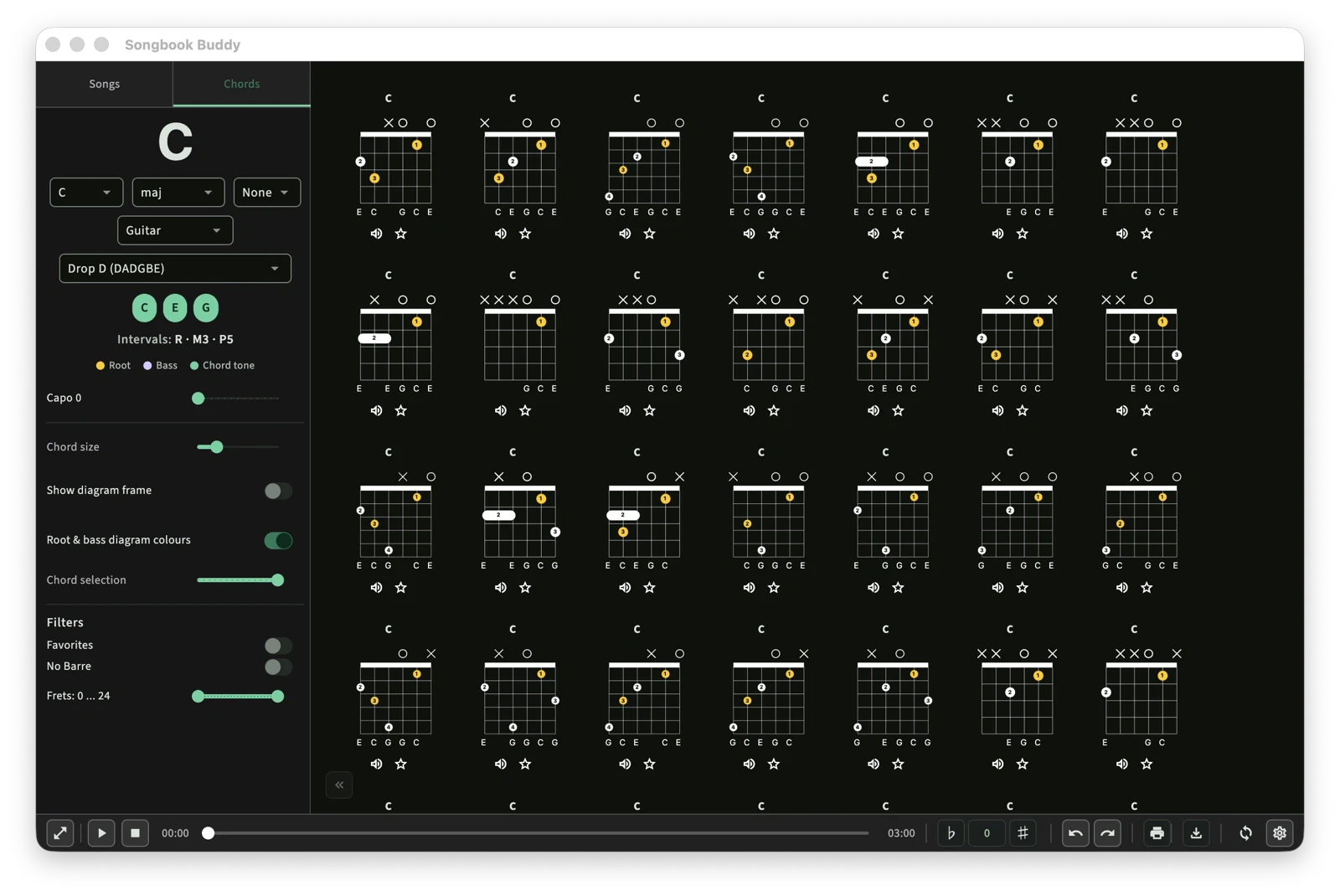This screenshot has width=1340, height=896.
Task: Play sound of fourth chord in third row
Action: click(749, 587)
